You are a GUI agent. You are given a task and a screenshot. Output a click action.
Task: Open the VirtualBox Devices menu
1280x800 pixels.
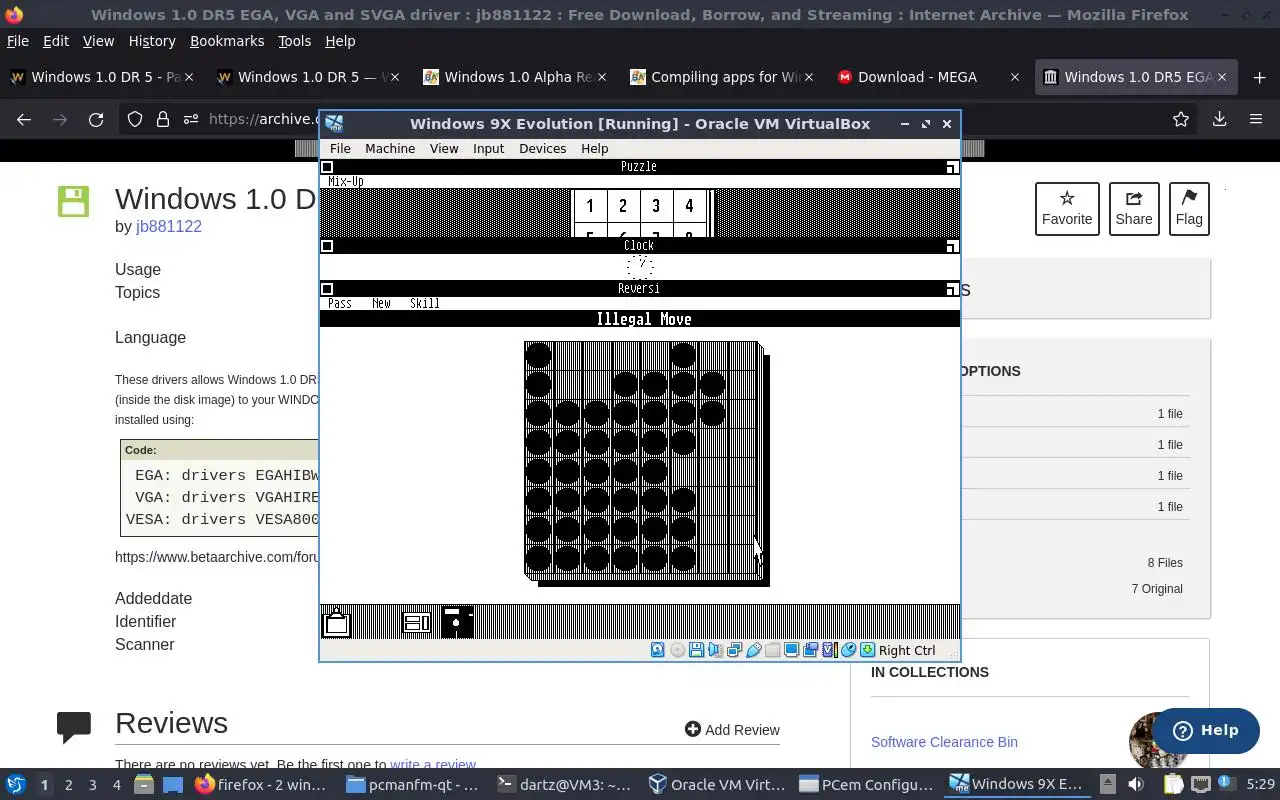(543, 148)
